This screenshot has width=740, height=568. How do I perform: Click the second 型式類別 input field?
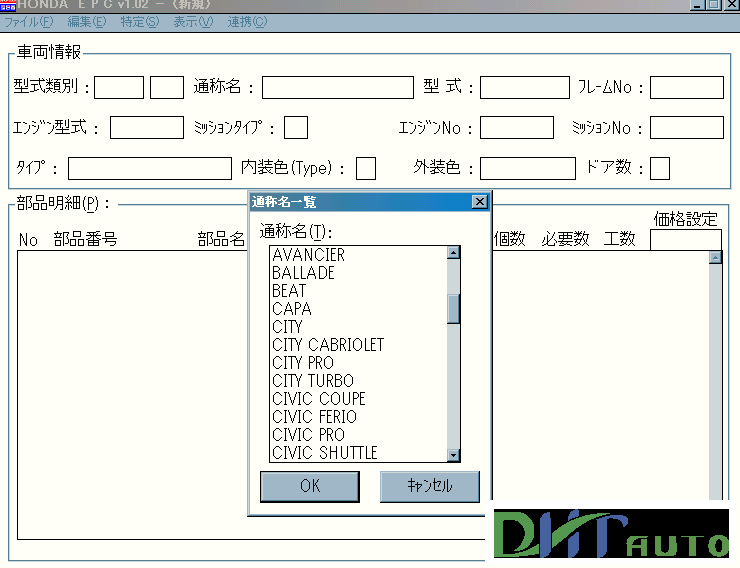click(x=167, y=87)
